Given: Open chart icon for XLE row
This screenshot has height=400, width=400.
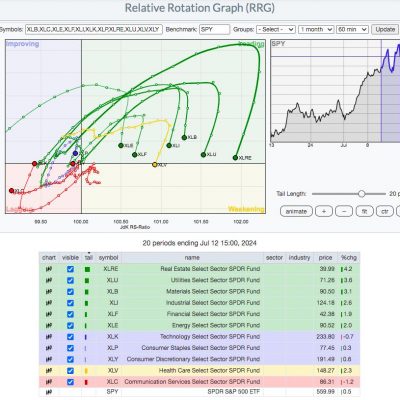Looking at the screenshot, I should pyautogui.click(x=49, y=326).
